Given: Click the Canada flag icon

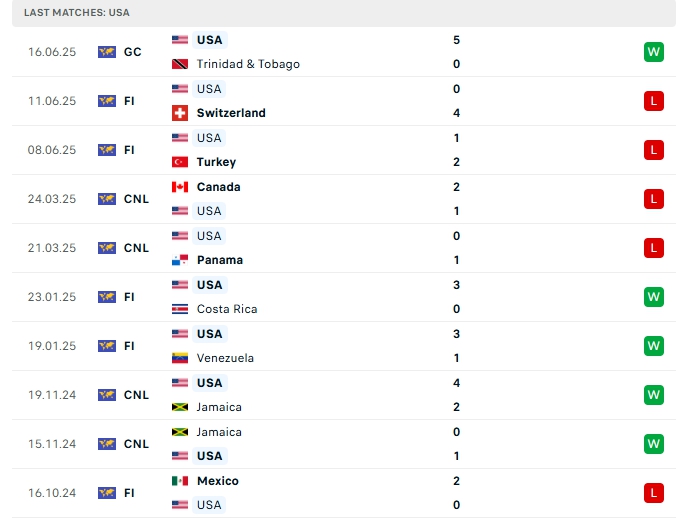Looking at the screenshot, I should [x=180, y=187].
